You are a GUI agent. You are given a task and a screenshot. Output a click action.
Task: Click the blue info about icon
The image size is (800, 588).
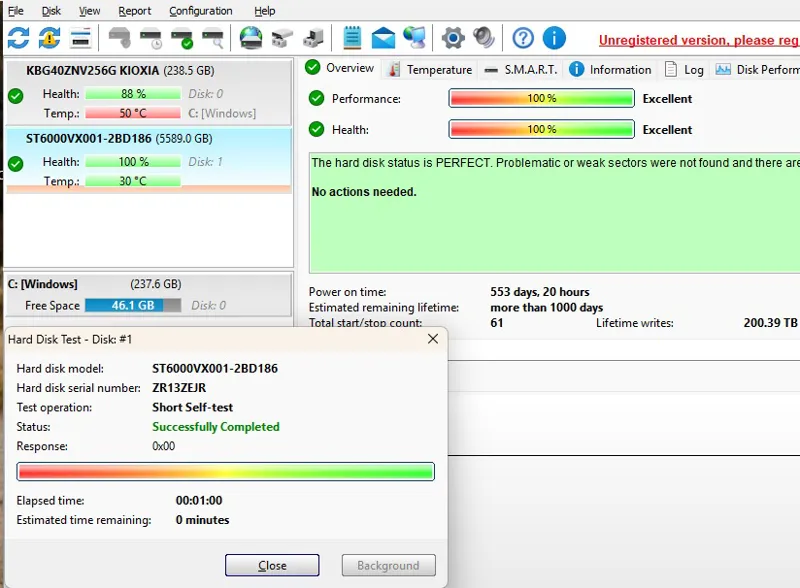pyautogui.click(x=554, y=38)
